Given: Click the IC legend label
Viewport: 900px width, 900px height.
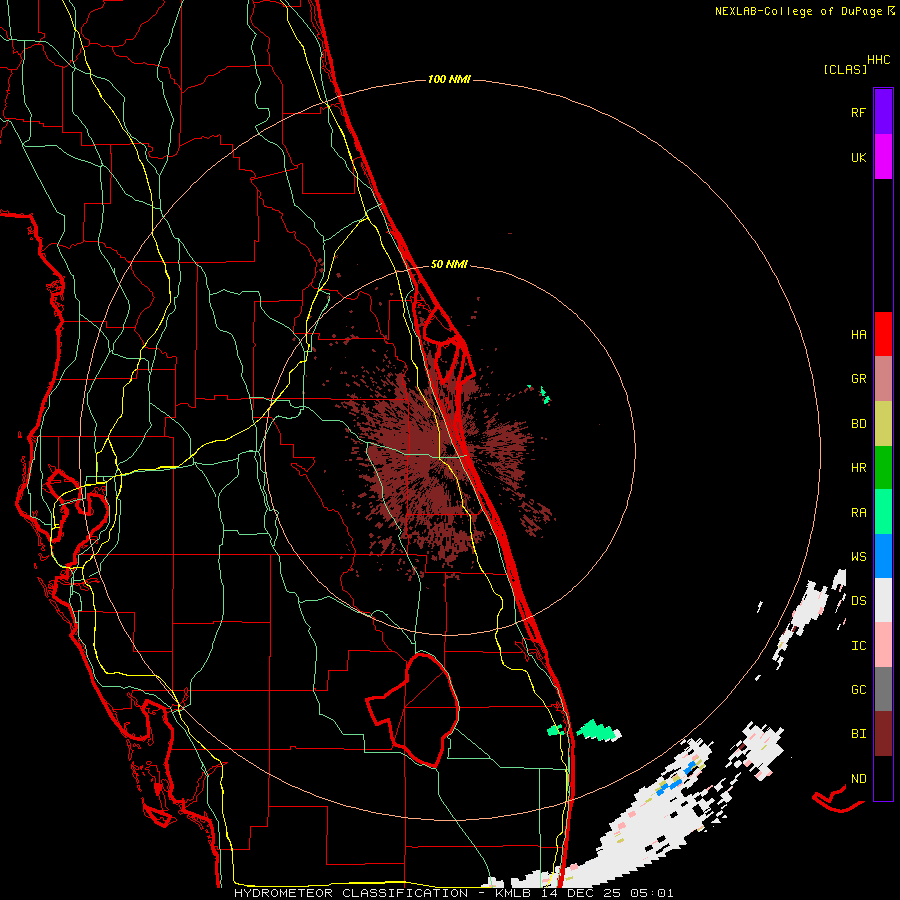Looking at the screenshot, I should tap(858, 646).
